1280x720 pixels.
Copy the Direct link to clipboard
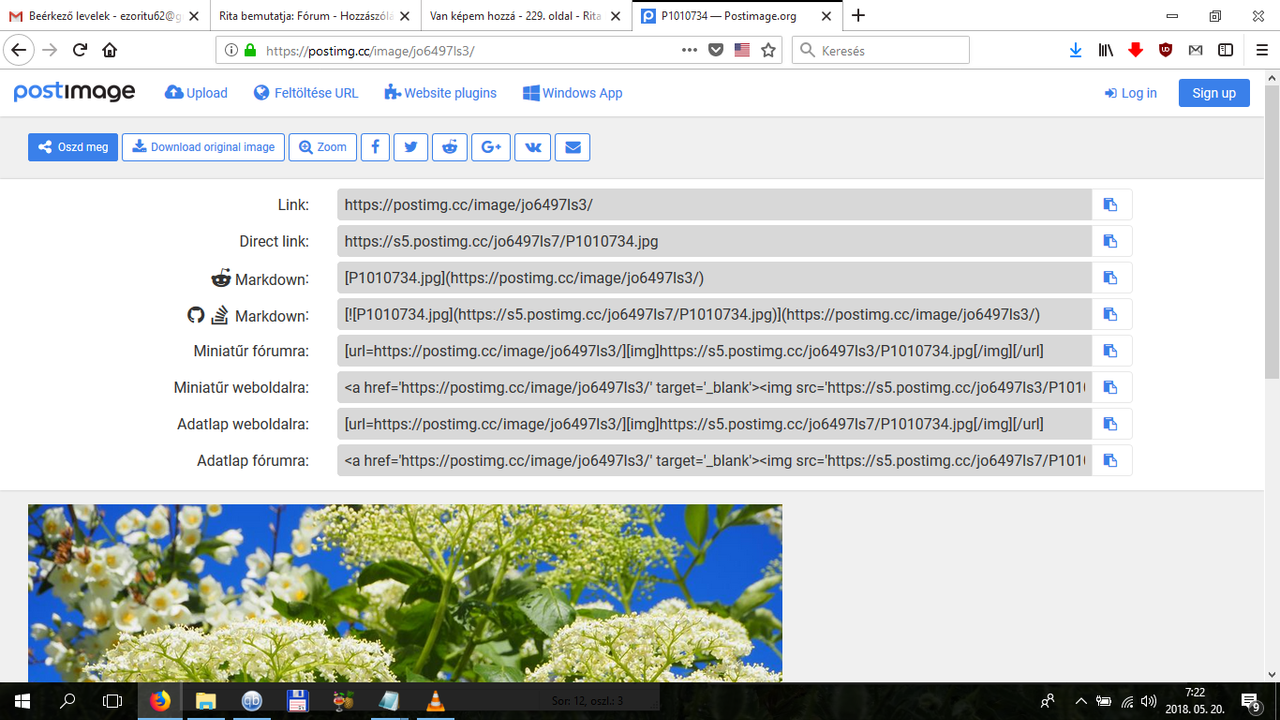[x=1110, y=240]
